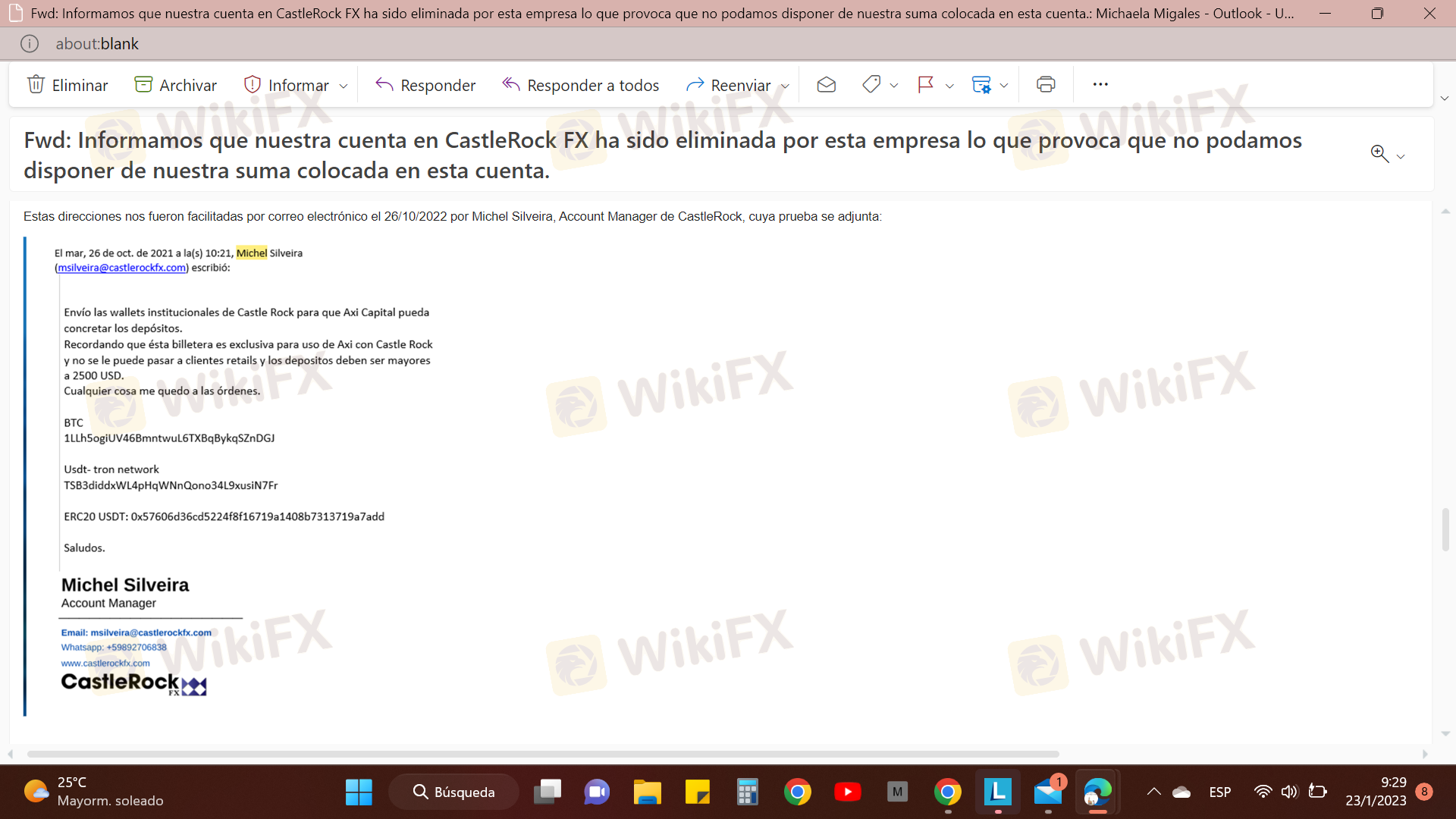The image size is (1456, 819).
Task: Open clock and date 23/1/2023
Action: pyautogui.click(x=1376, y=792)
